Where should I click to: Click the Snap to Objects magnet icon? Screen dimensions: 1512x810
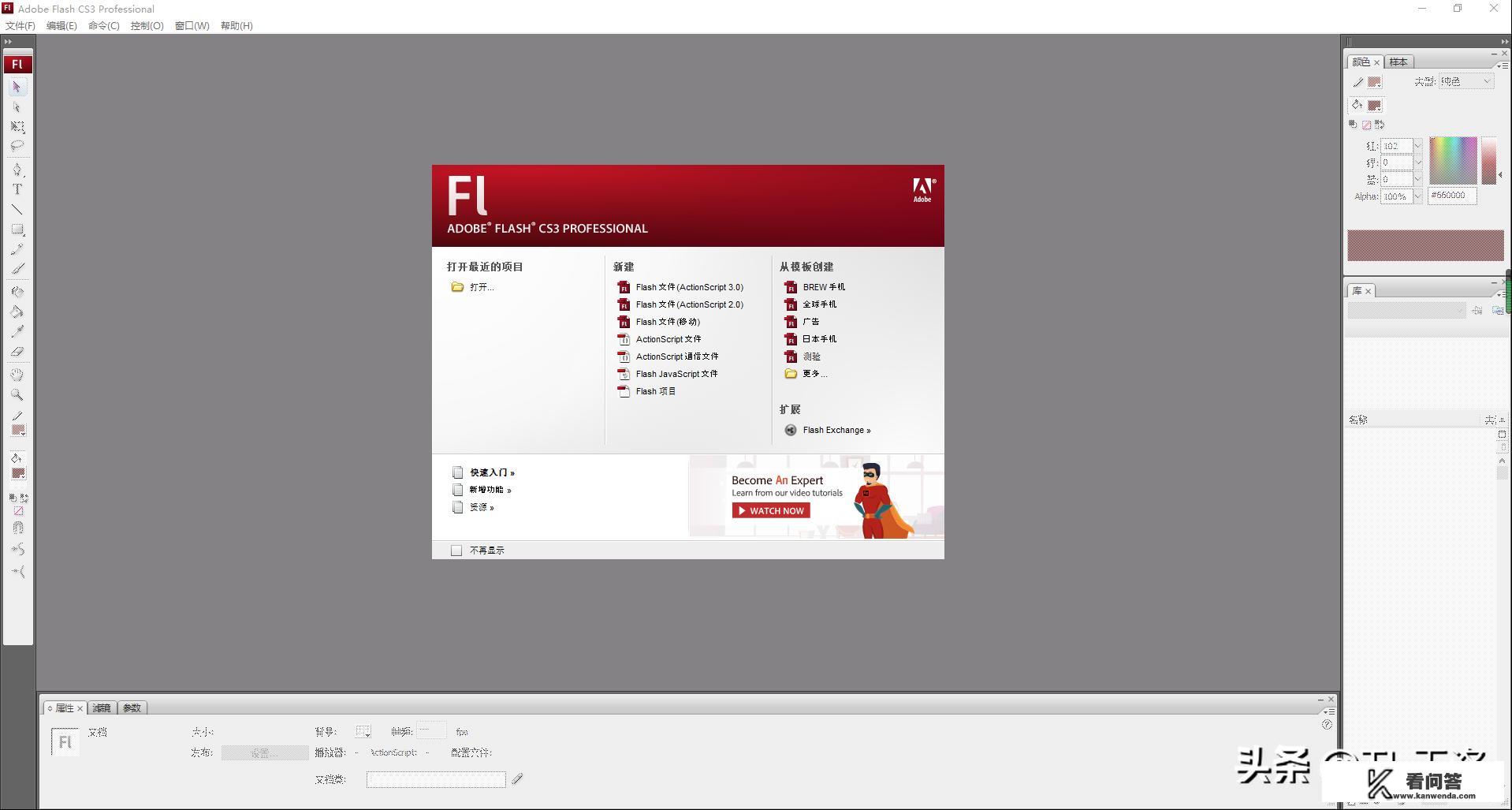coord(18,528)
